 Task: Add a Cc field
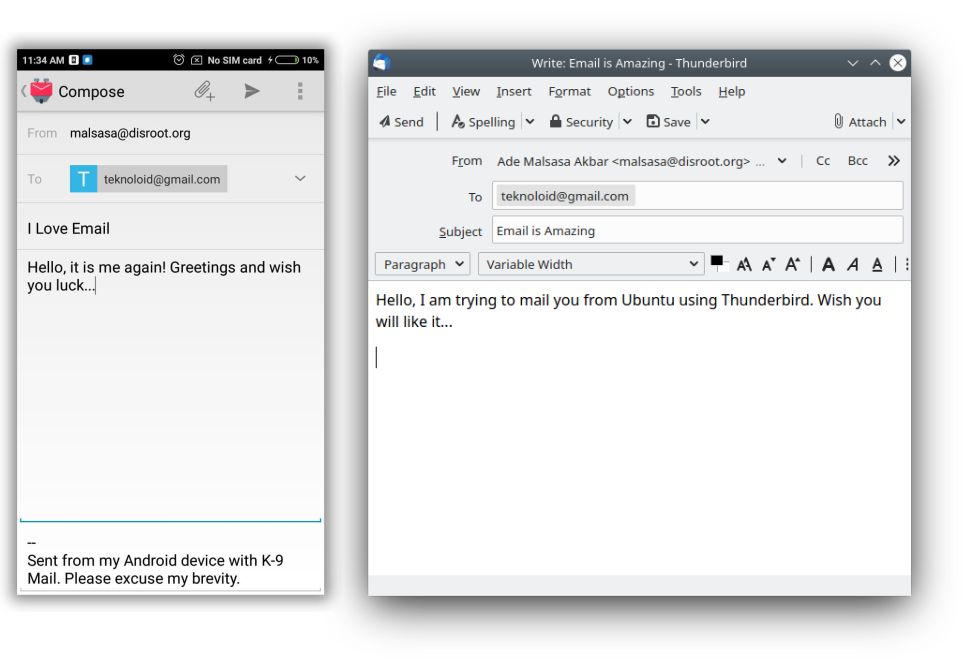coord(823,161)
